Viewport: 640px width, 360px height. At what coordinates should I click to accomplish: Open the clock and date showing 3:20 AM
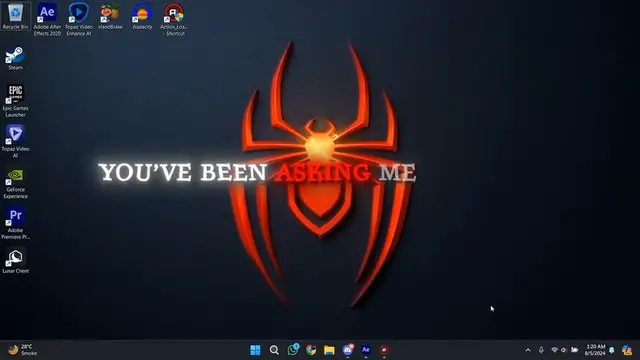click(x=595, y=350)
